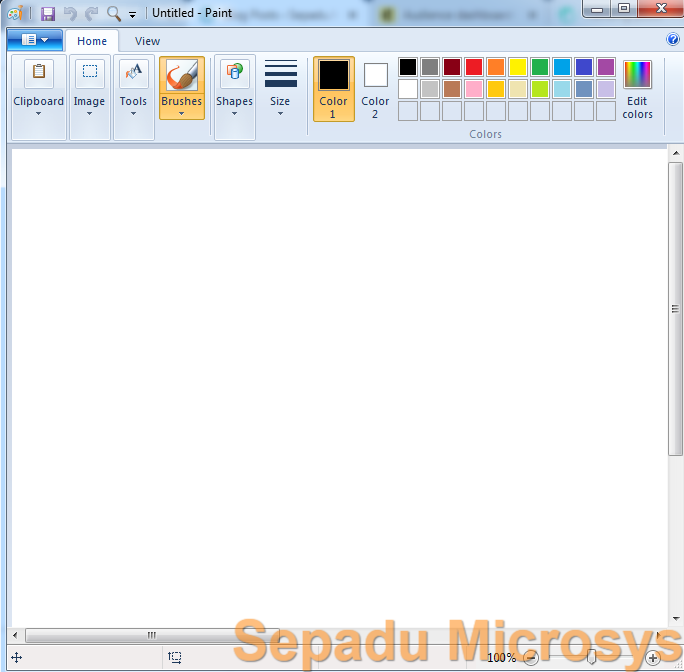Pick the turquoise blue palette swatch
Screen dimensions: 684x672
pos(562,67)
